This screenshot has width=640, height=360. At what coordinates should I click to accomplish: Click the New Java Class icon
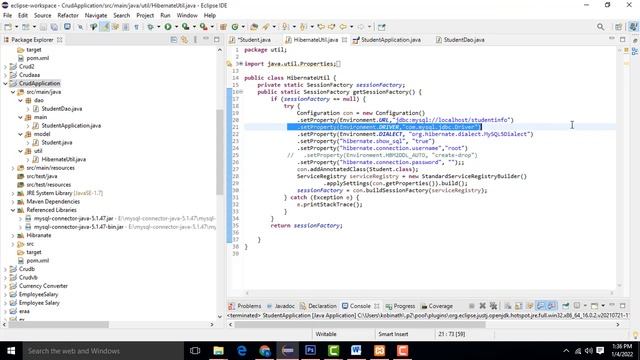235,27
